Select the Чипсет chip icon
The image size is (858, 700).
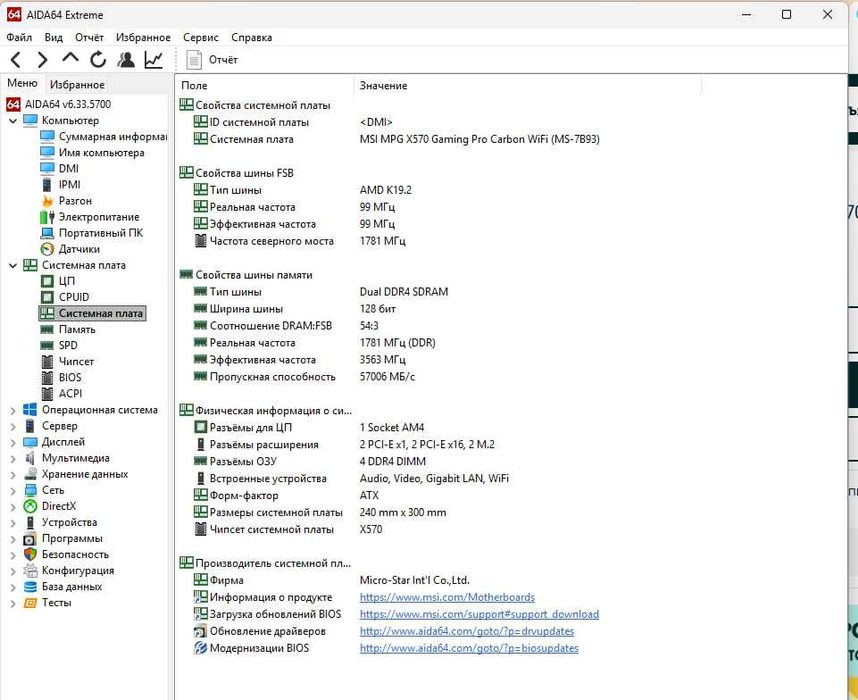coord(47,362)
